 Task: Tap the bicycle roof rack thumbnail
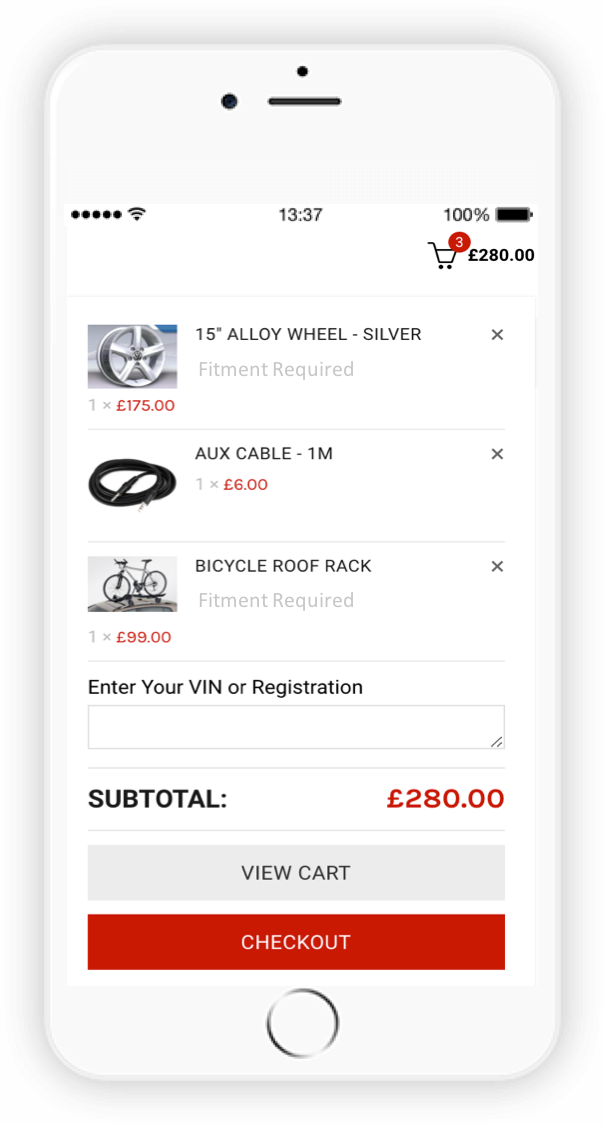tap(132, 584)
